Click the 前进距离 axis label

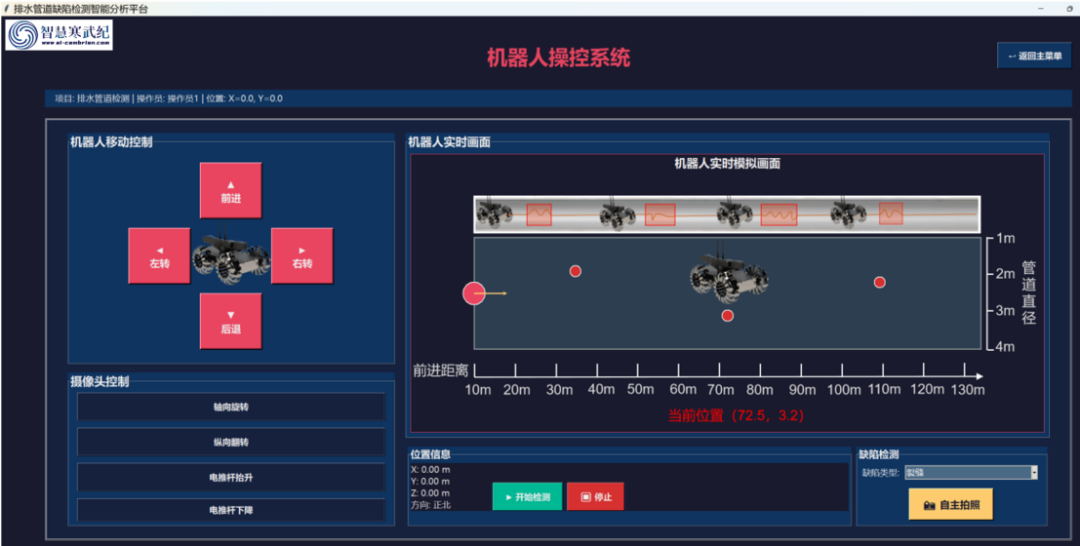pos(441,370)
